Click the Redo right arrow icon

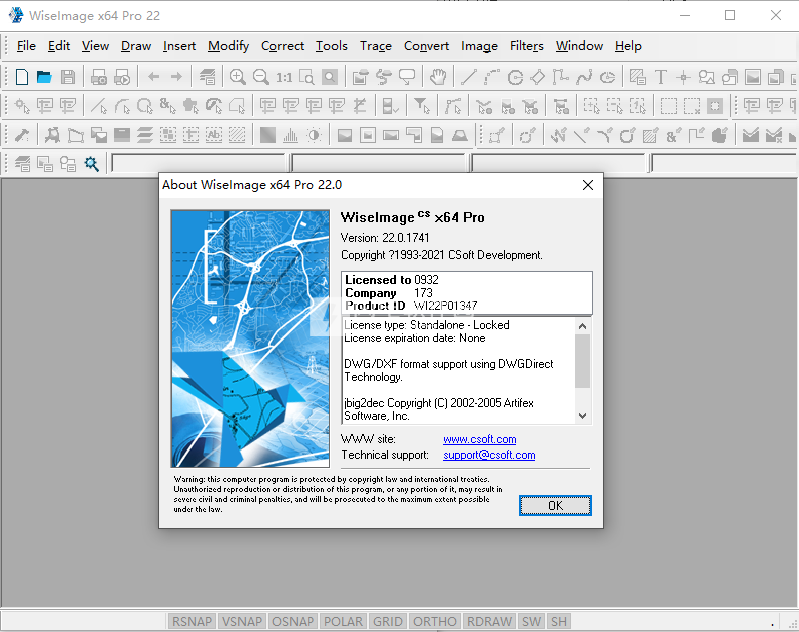176,77
